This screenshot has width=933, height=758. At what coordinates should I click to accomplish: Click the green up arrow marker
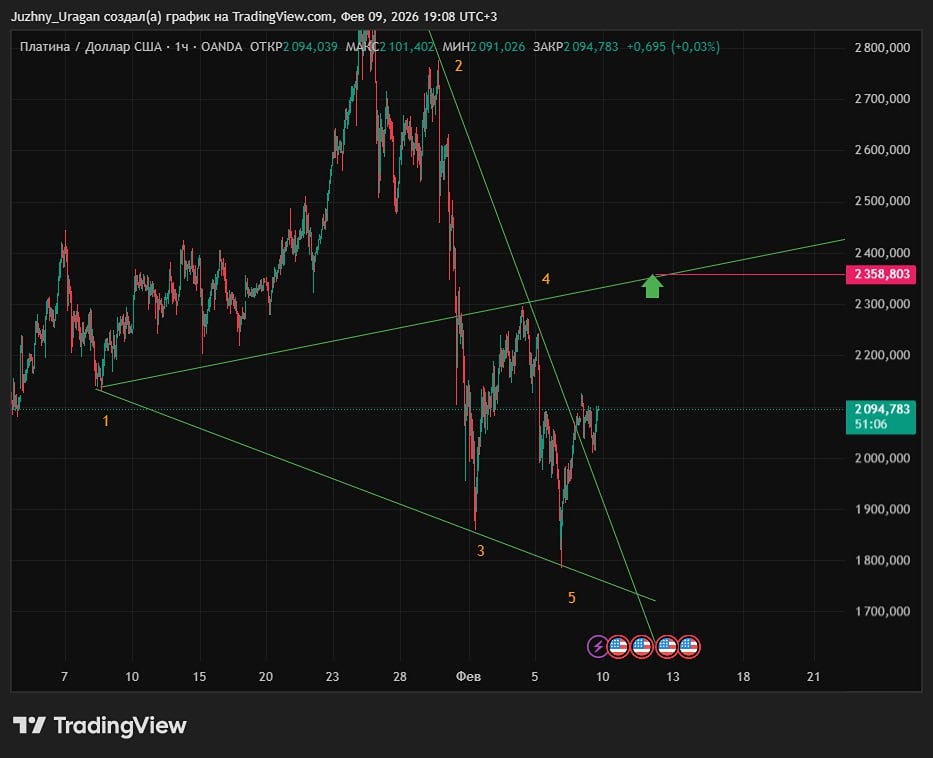pos(653,286)
